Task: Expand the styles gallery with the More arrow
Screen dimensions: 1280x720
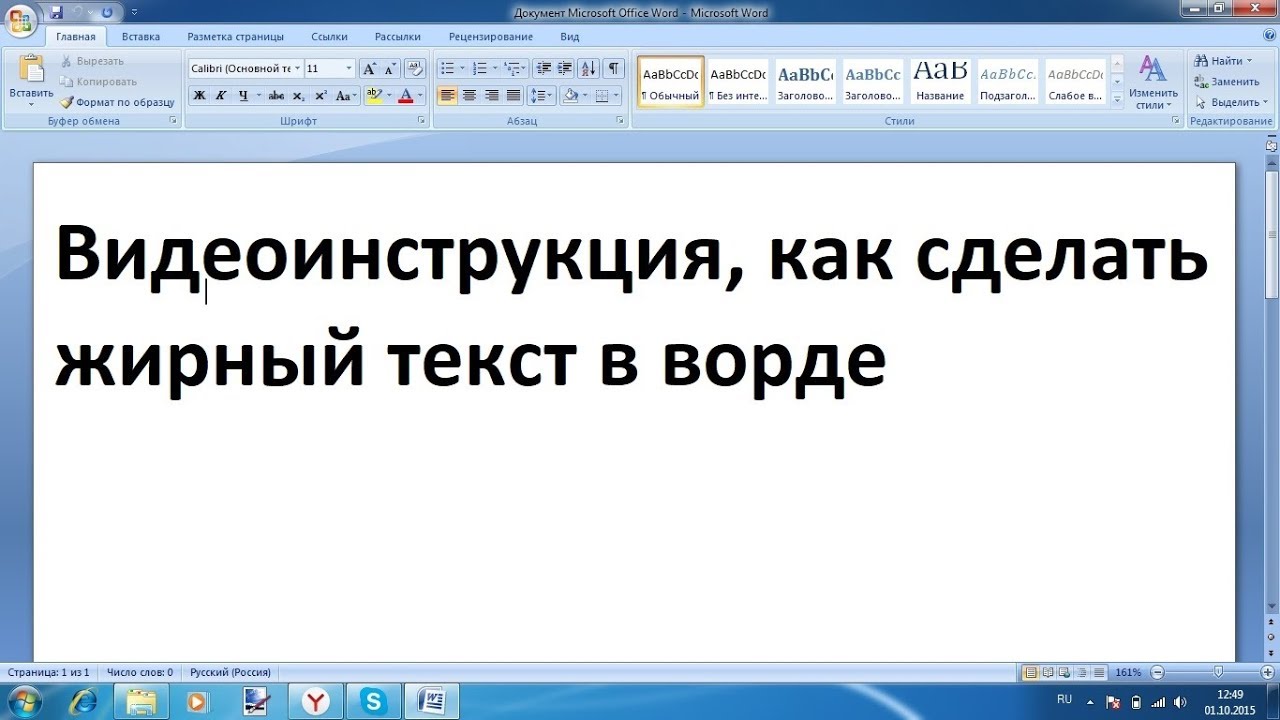Action: tap(1117, 99)
